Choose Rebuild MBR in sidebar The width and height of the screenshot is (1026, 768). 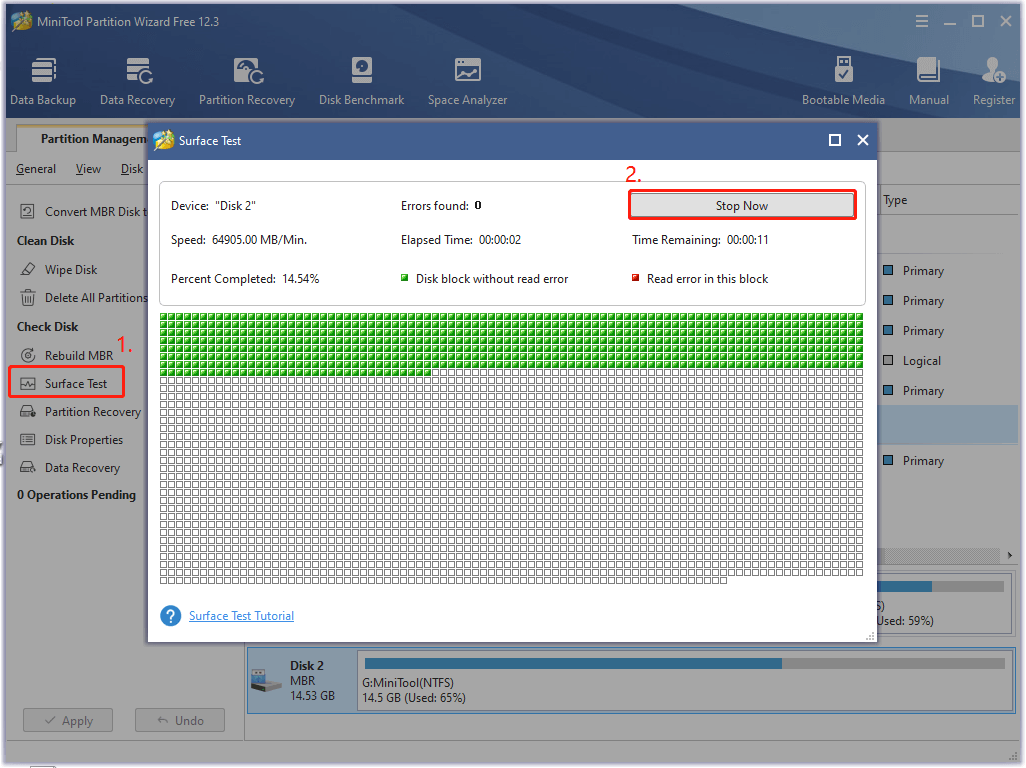[67, 355]
